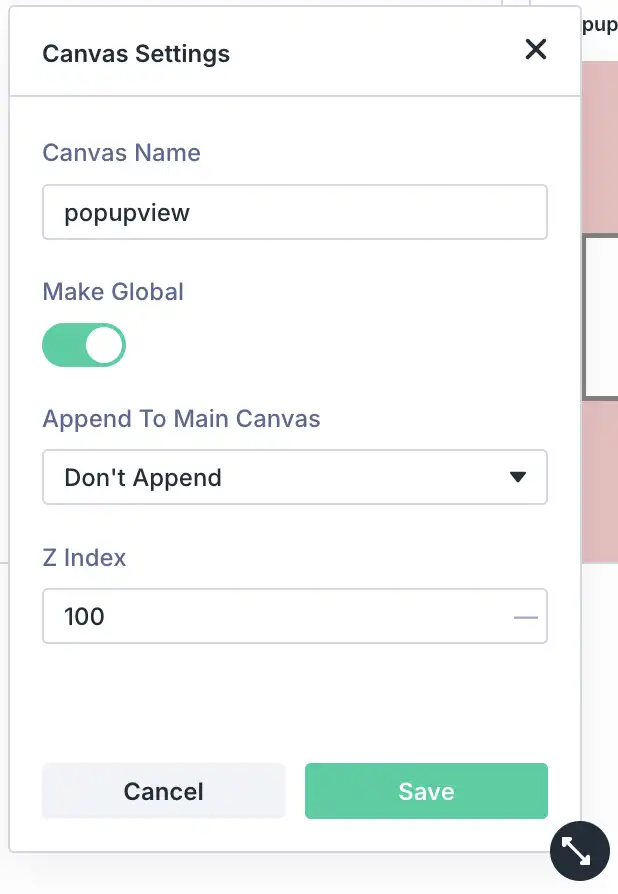This screenshot has height=894, width=618.
Task: Click the Append To Main Canvas label
Action: (181, 418)
